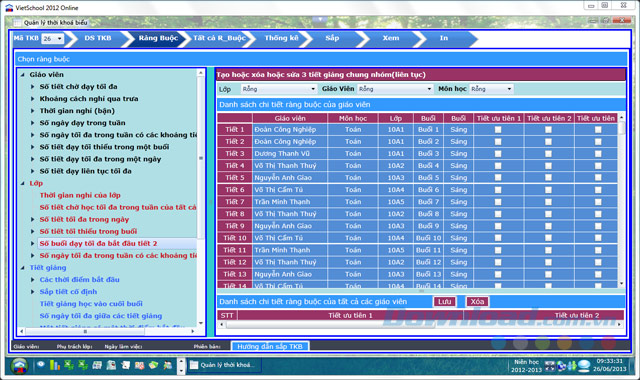The image size is (640, 380).
Task: Select Đoàn Công Nghiệp cell in Tiết 1 row
Action: point(290,129)
